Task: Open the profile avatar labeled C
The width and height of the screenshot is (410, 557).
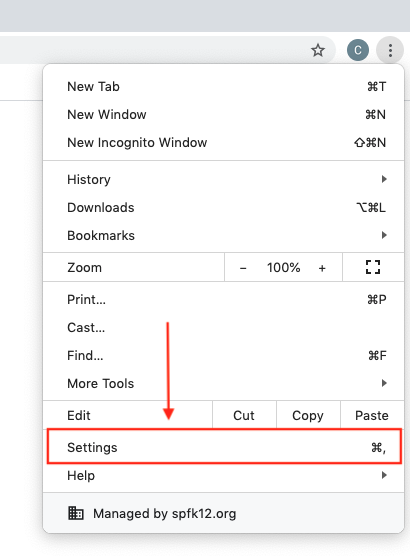Action: tap(358, 50)
